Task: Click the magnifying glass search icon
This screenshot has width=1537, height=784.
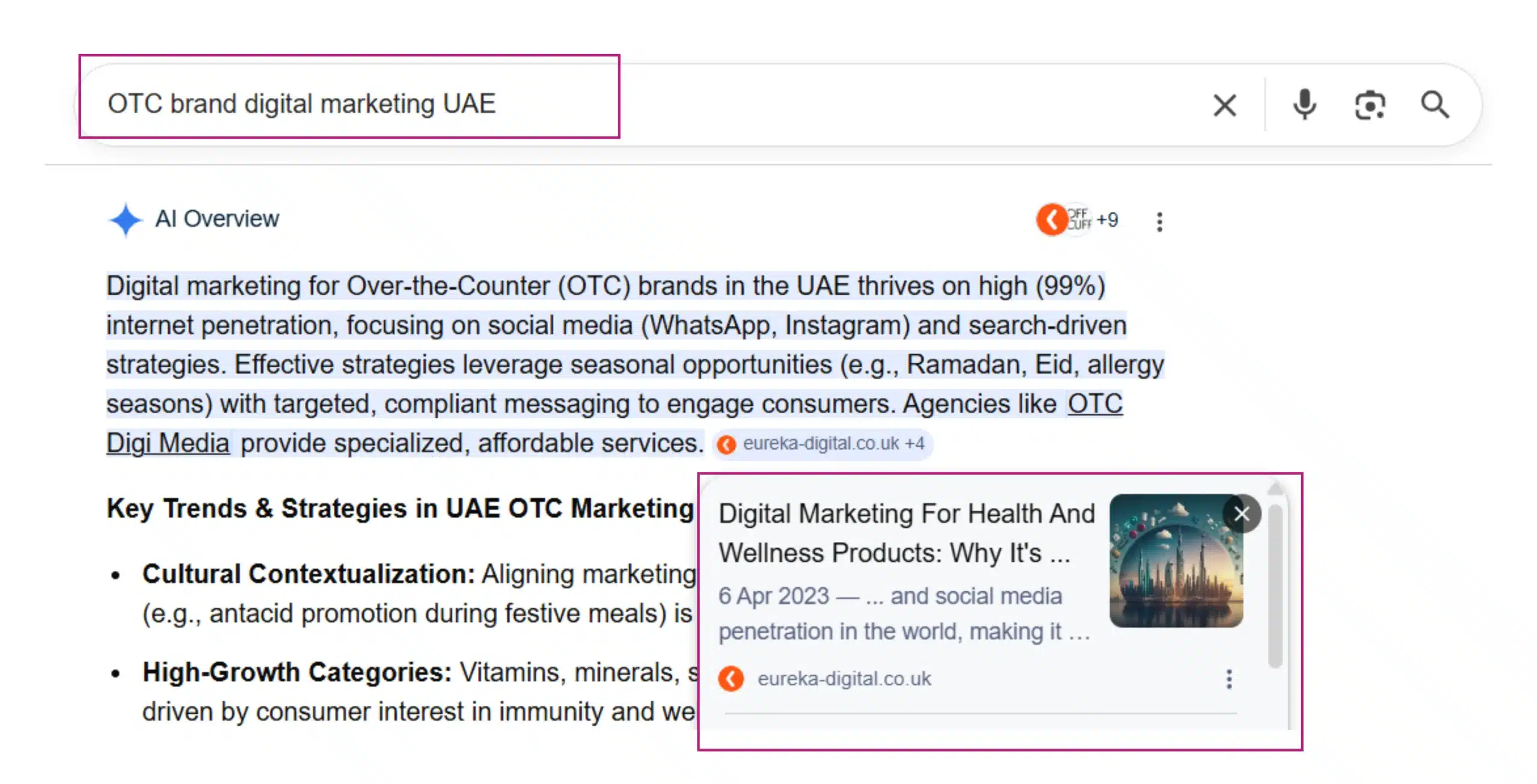Action: pos(1435,105)
